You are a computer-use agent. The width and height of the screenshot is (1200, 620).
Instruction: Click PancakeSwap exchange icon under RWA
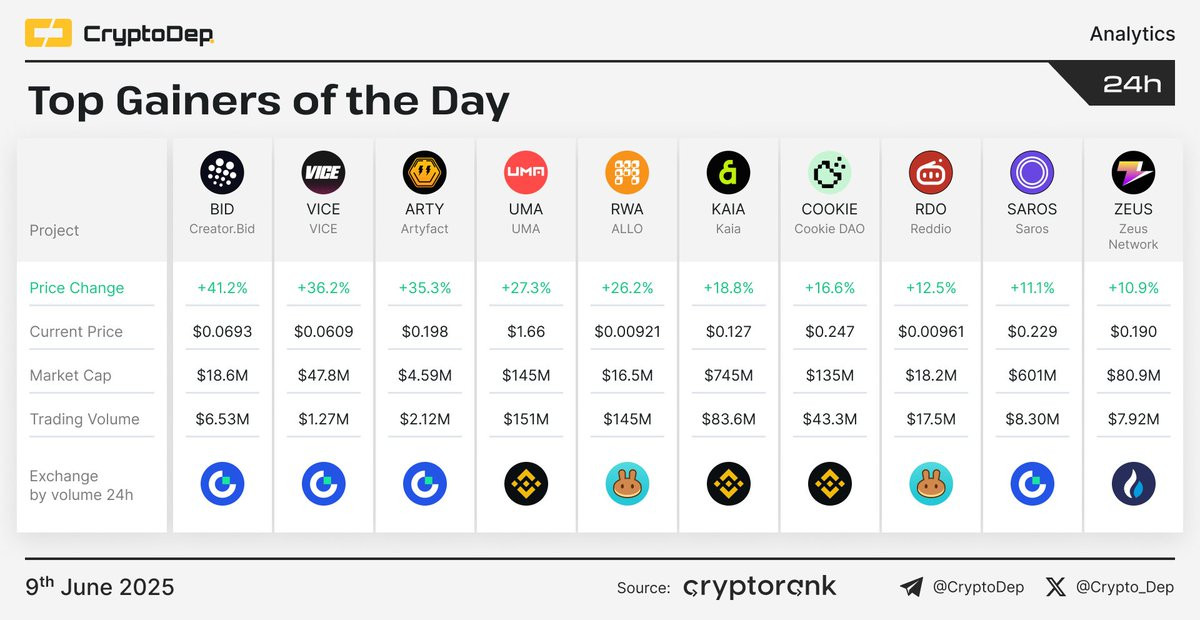627,485
